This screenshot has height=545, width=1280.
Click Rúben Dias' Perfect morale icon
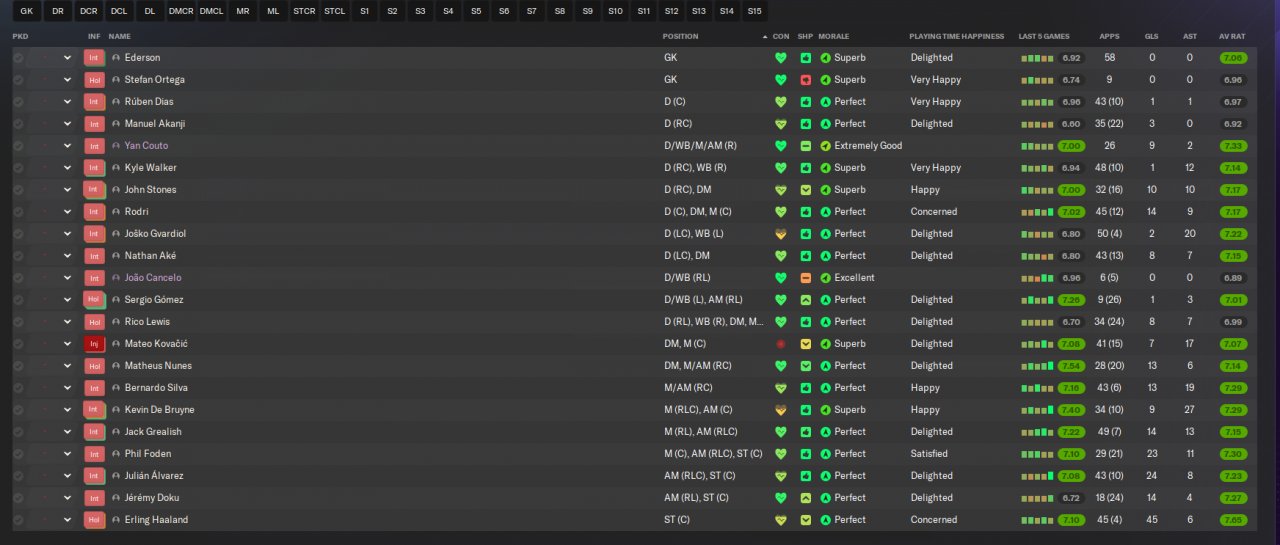(x=825, y=102)
